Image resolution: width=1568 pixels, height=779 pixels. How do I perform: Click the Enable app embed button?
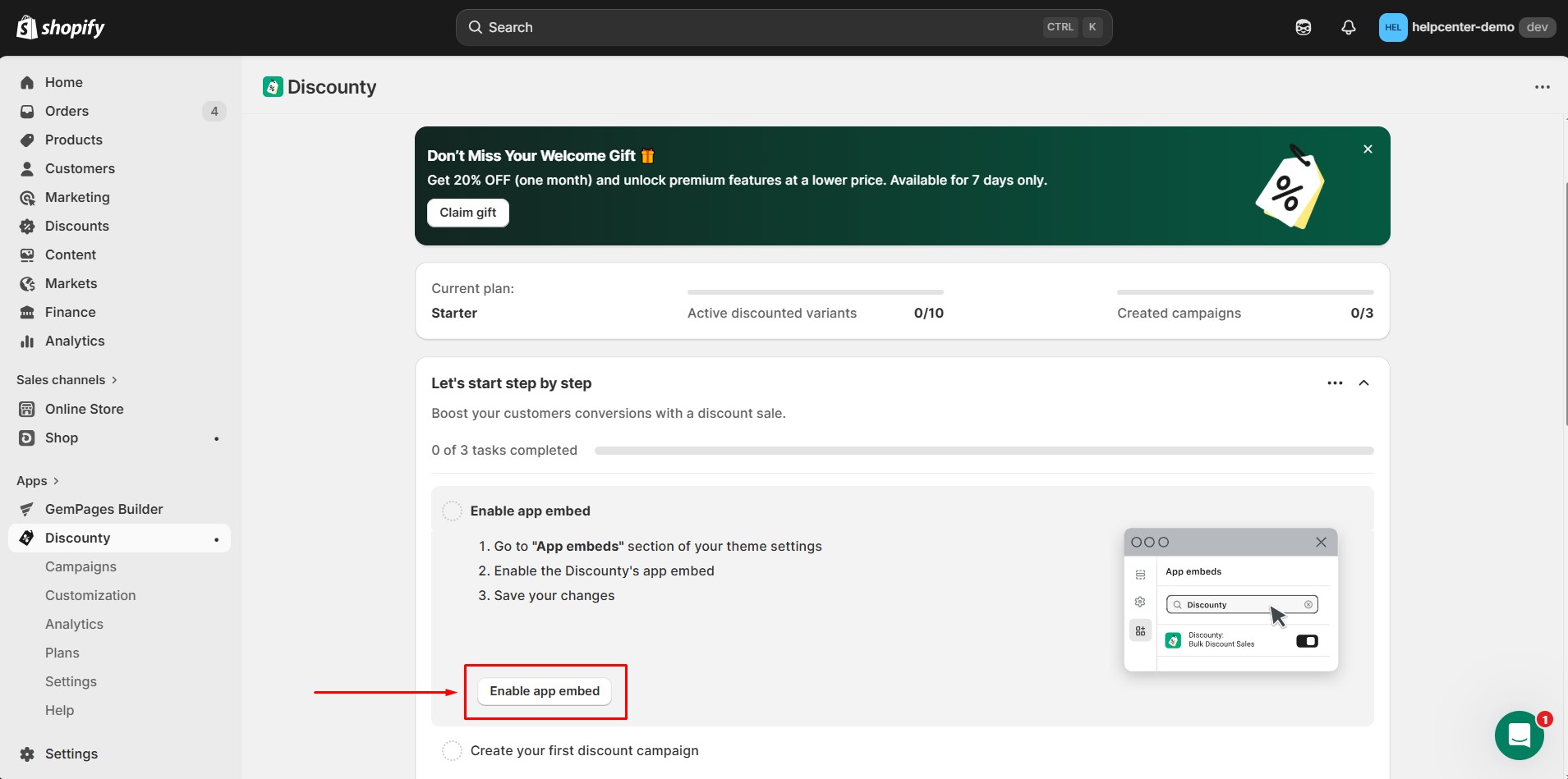pyautogui.click(x=545, y=690)
